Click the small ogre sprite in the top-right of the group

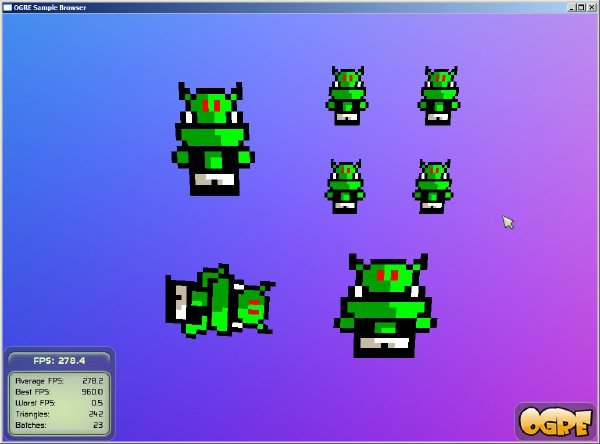(x=439, y=96)
